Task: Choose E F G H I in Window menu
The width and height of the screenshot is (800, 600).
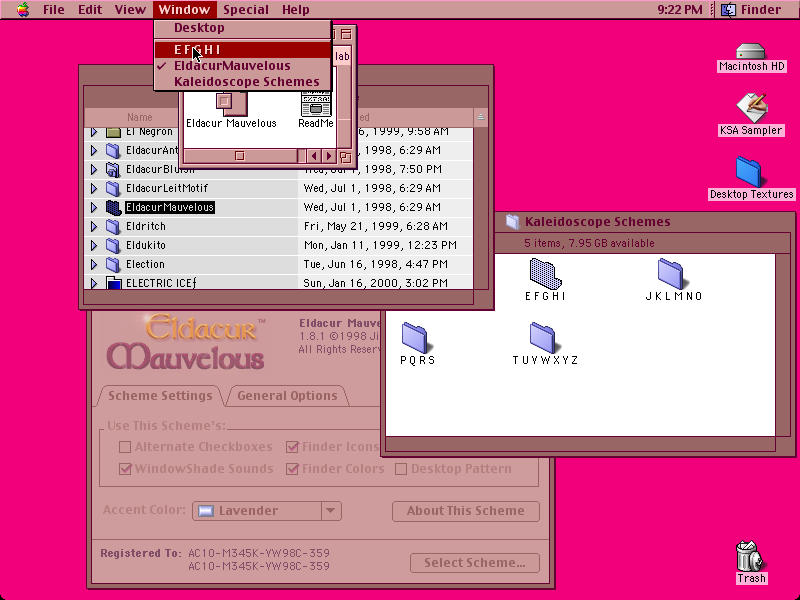Action: pos(242,49)
